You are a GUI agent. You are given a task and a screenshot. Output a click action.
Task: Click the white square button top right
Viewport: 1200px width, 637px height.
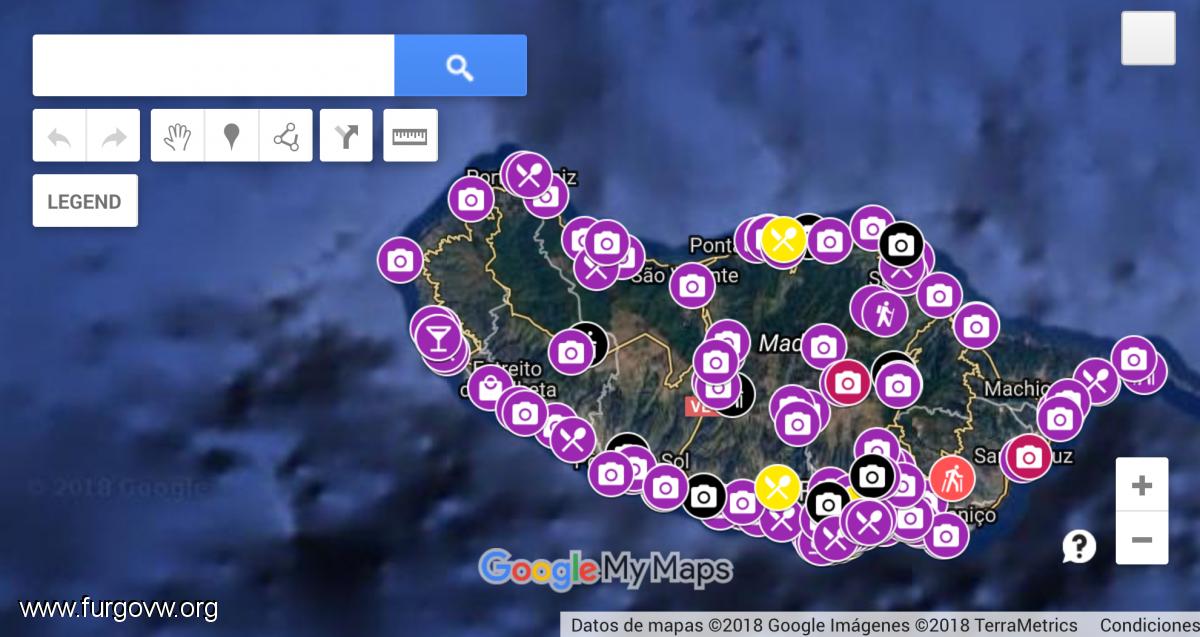1148,38
